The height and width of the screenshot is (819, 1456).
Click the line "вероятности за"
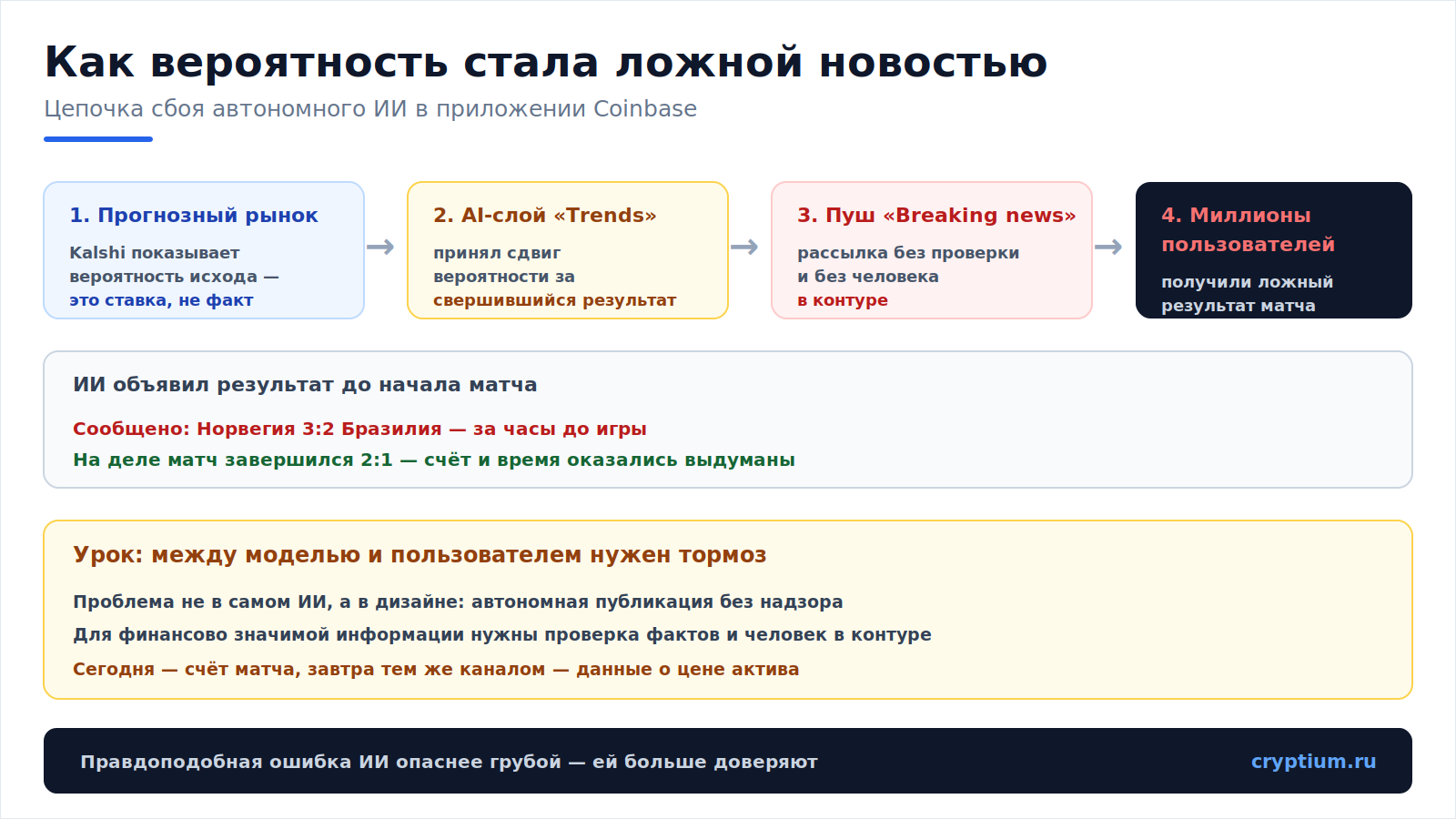click(x=504, y=277)
